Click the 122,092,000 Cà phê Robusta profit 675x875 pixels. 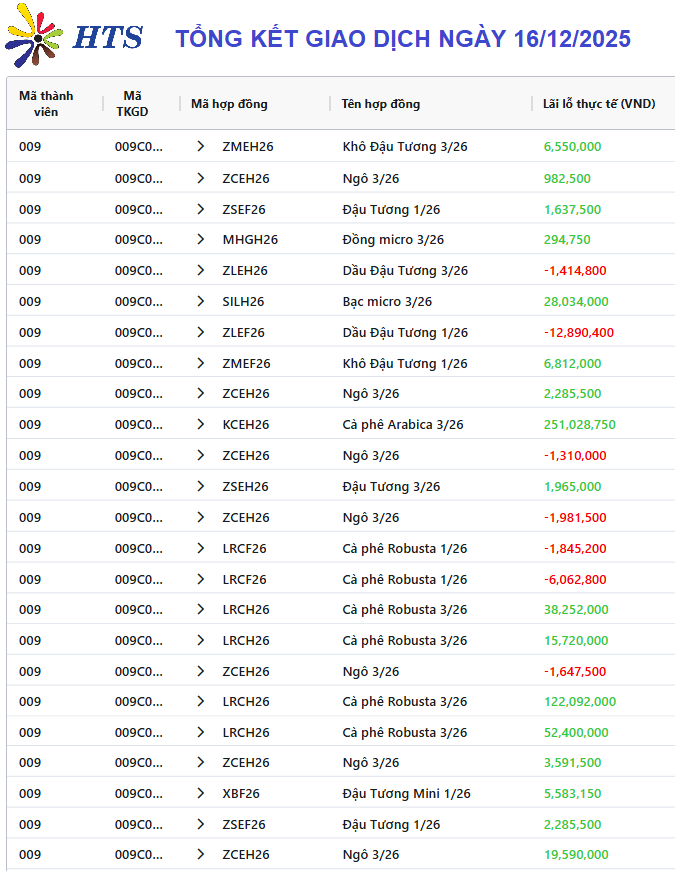[x=580, y=702]
